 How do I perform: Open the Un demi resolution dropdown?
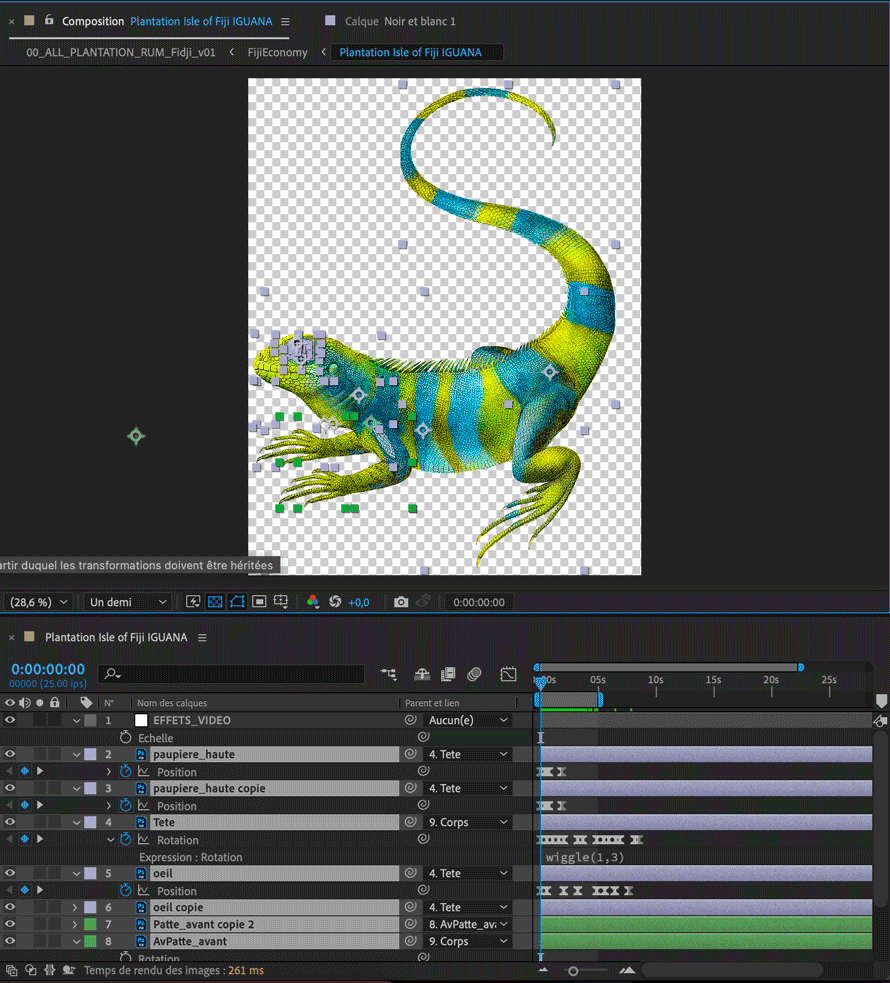point(128,602)
